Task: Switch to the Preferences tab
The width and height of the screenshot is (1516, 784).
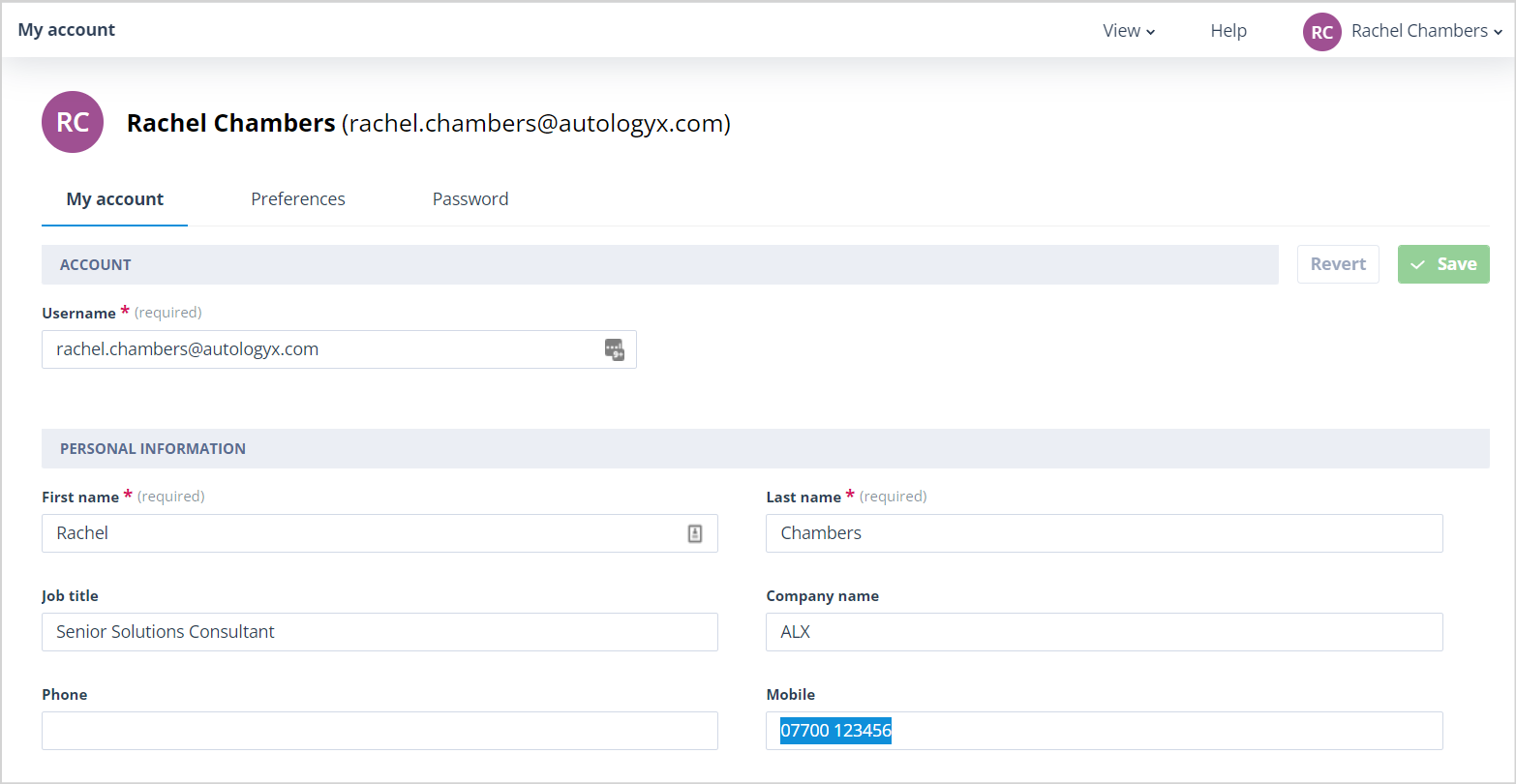Action: point(298,199)
